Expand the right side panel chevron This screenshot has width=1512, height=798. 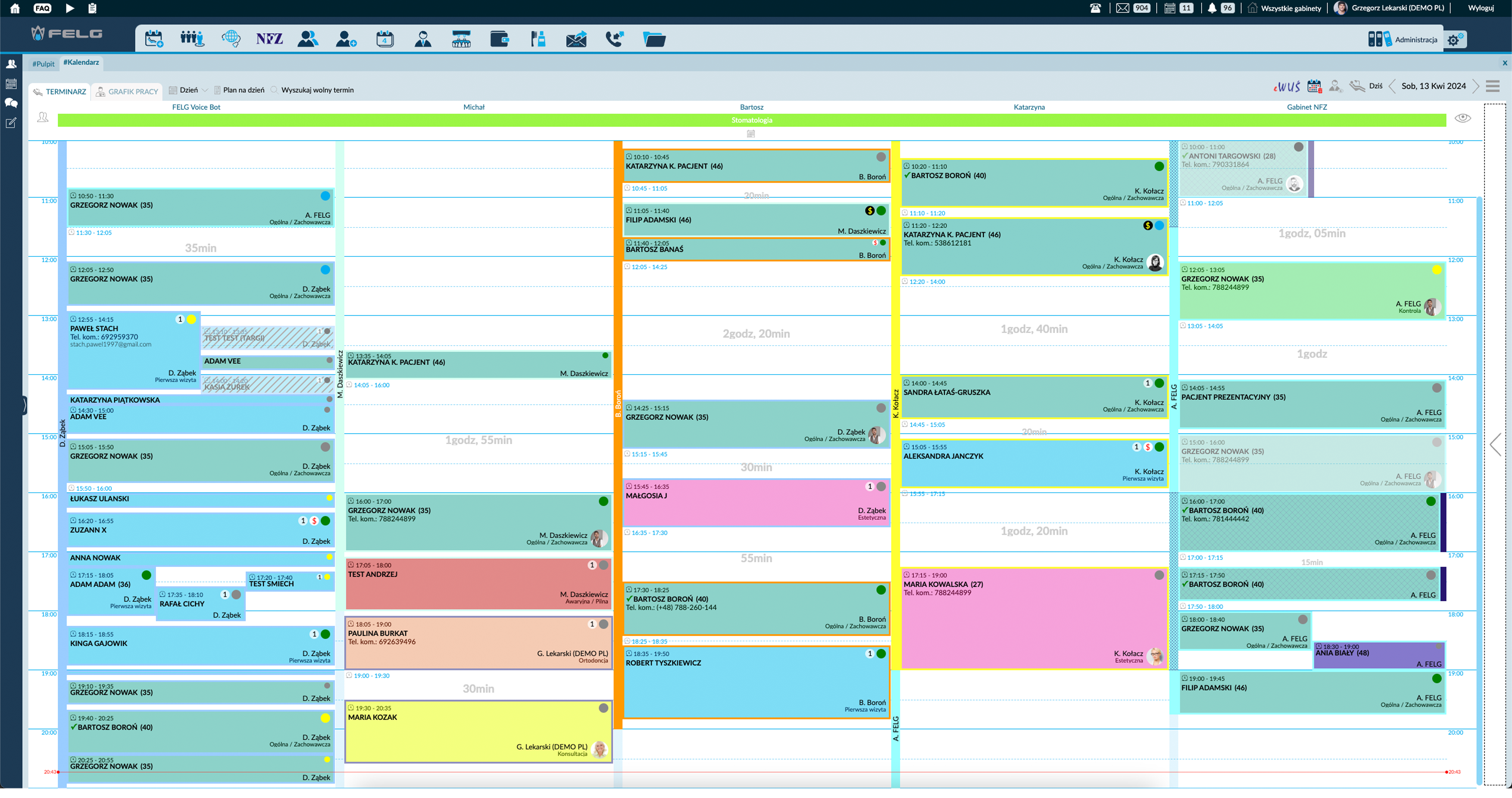pos(1496,445)
